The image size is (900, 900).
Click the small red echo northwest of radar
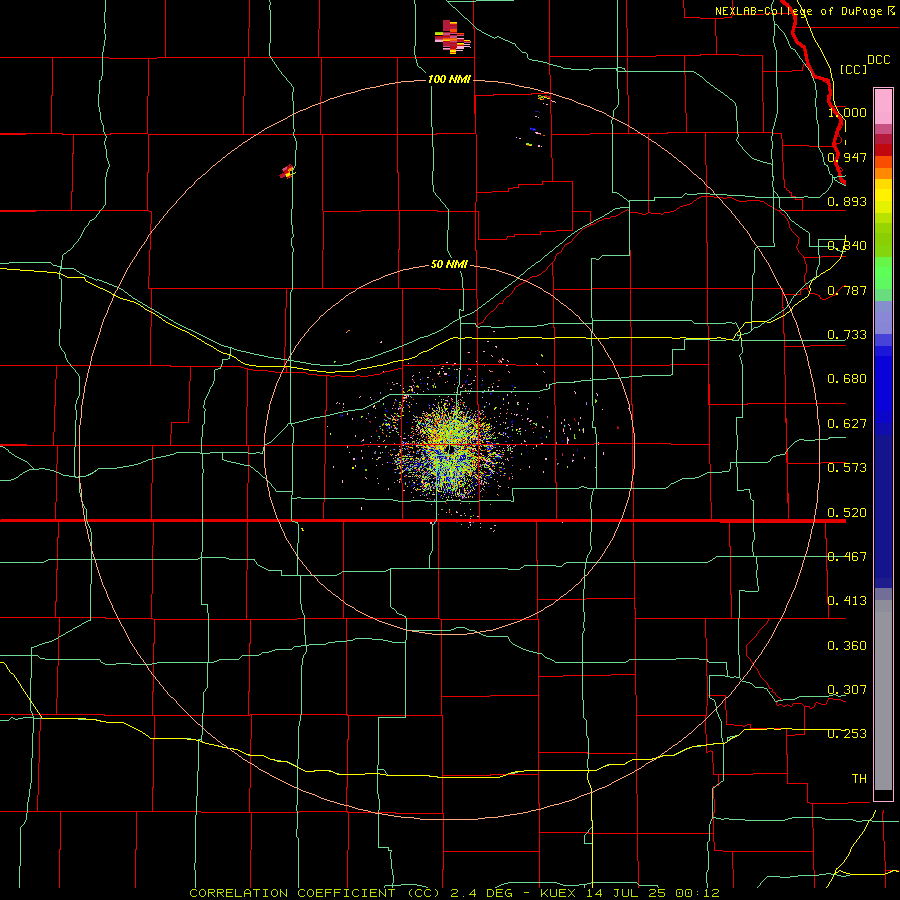pyautogui.click(x=287, y=171)
